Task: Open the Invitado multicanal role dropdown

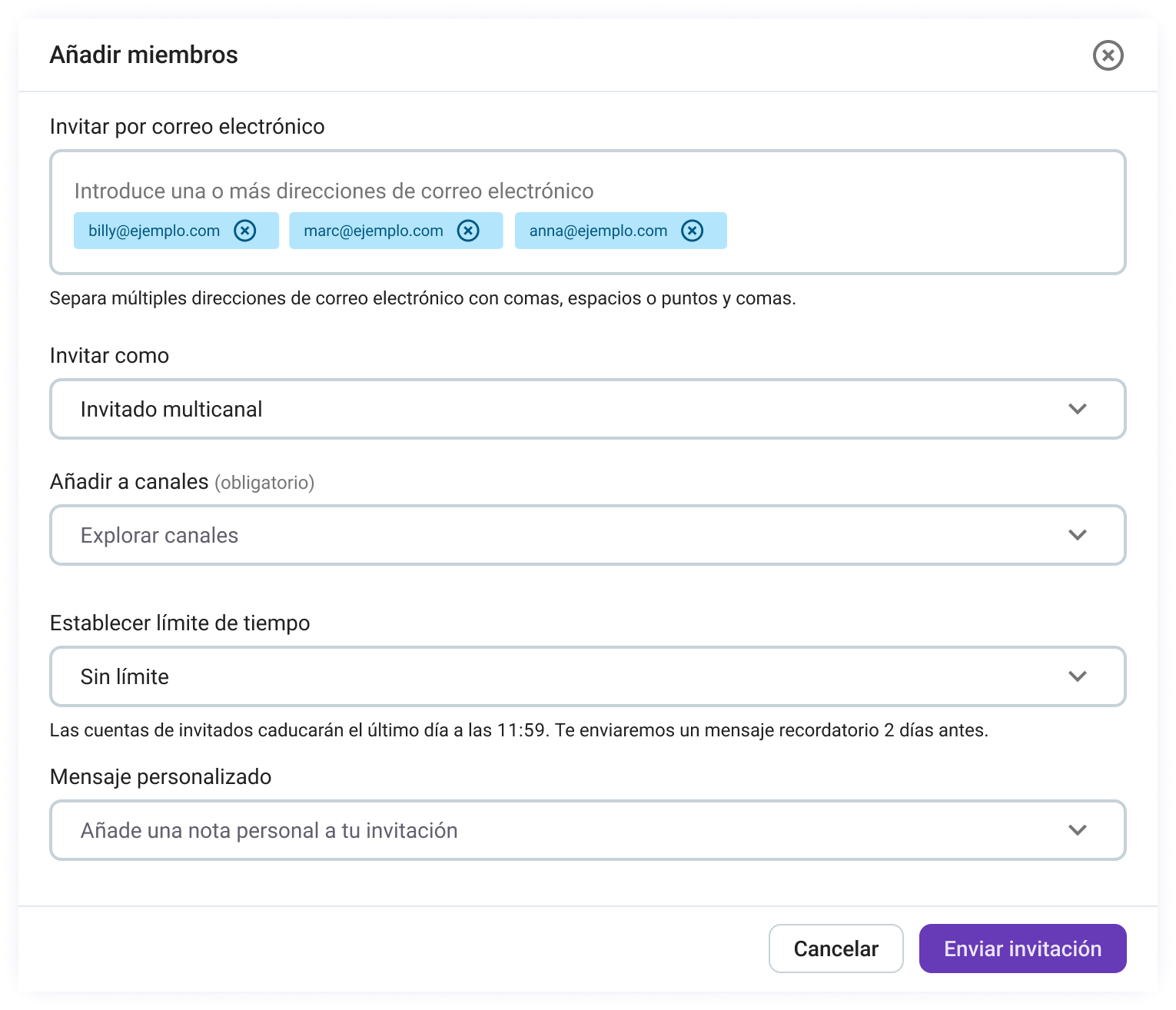Action: click(x=538, y=409)
